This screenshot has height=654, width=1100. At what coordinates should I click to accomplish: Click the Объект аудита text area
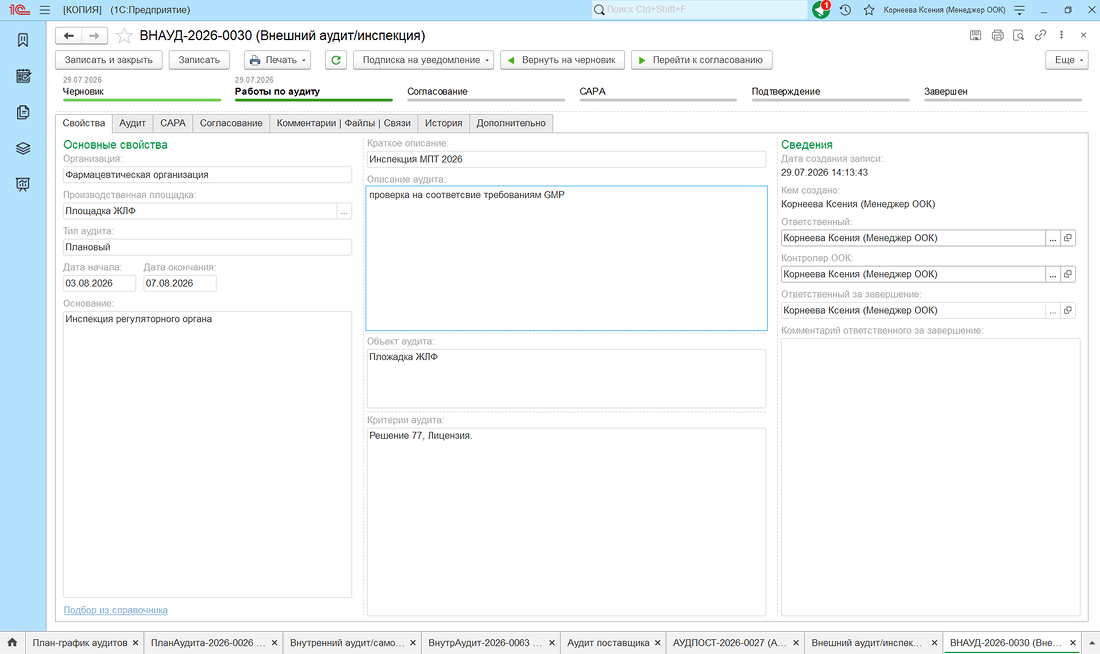click(566, 378)
